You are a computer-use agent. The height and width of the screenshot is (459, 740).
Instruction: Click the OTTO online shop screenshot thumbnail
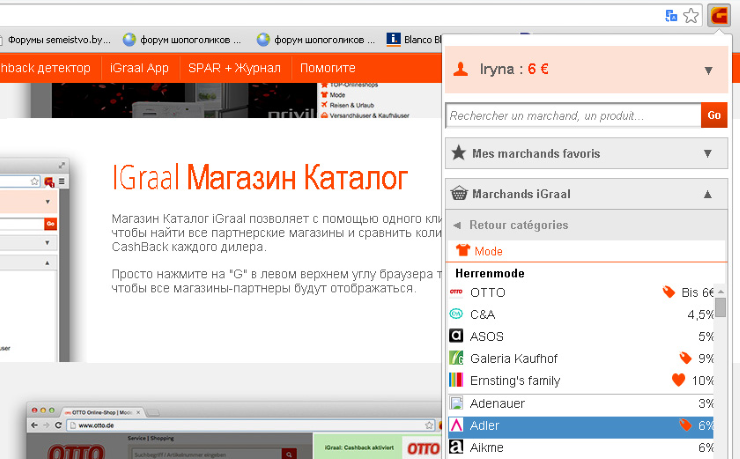tap(235, 430)
